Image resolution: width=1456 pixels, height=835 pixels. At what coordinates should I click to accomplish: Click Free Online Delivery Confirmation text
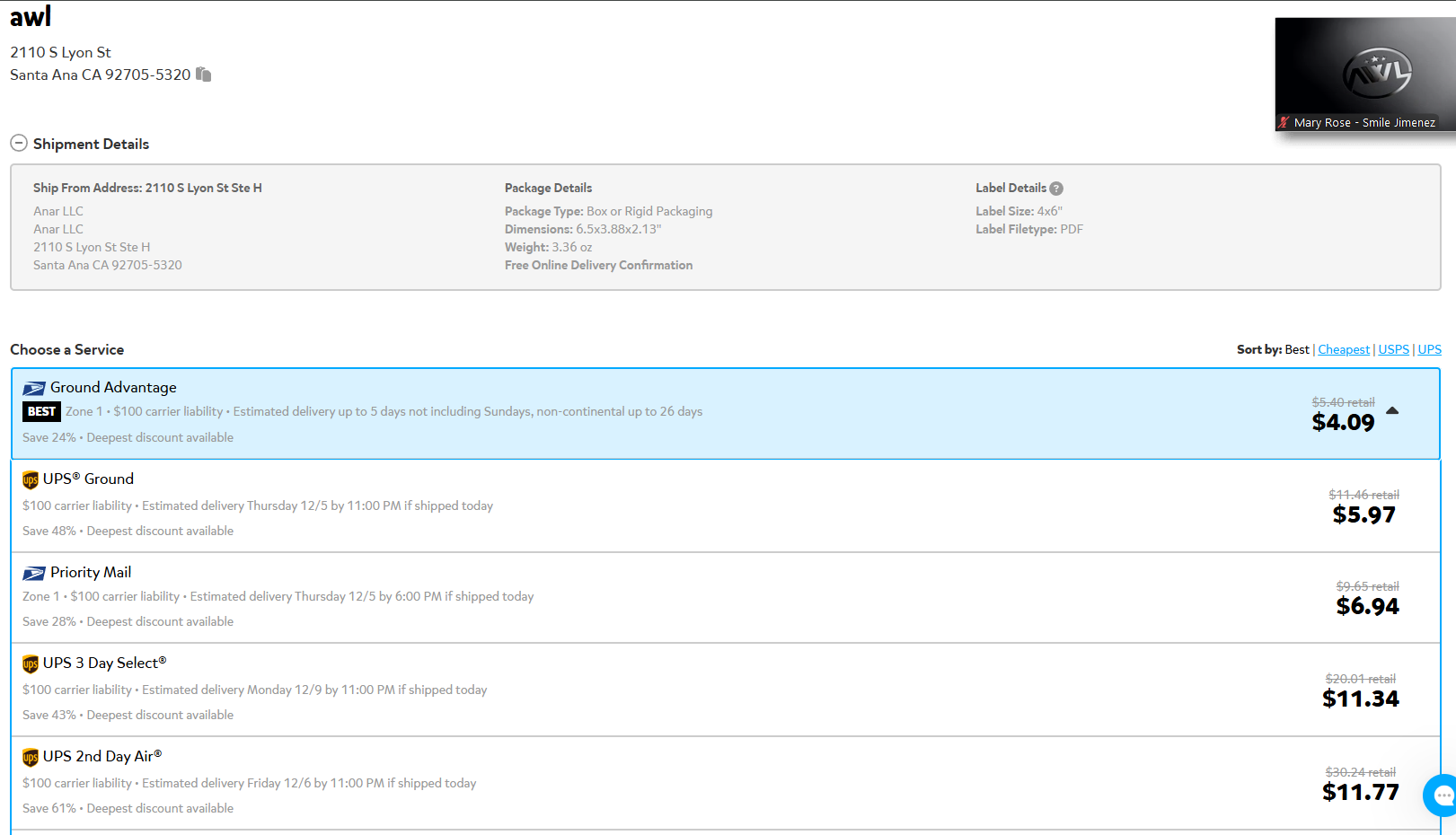[x=598, y=265]
